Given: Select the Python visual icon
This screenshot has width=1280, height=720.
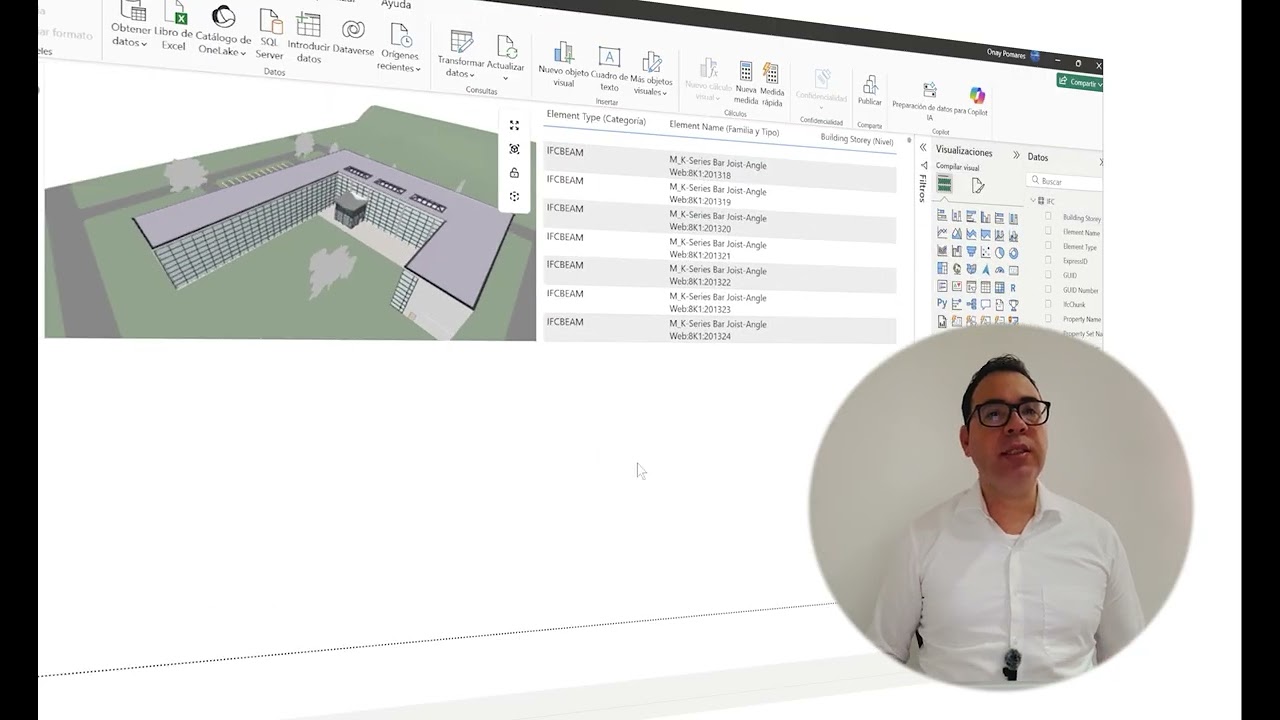Looking at the screenshot, I should point(942,303).
